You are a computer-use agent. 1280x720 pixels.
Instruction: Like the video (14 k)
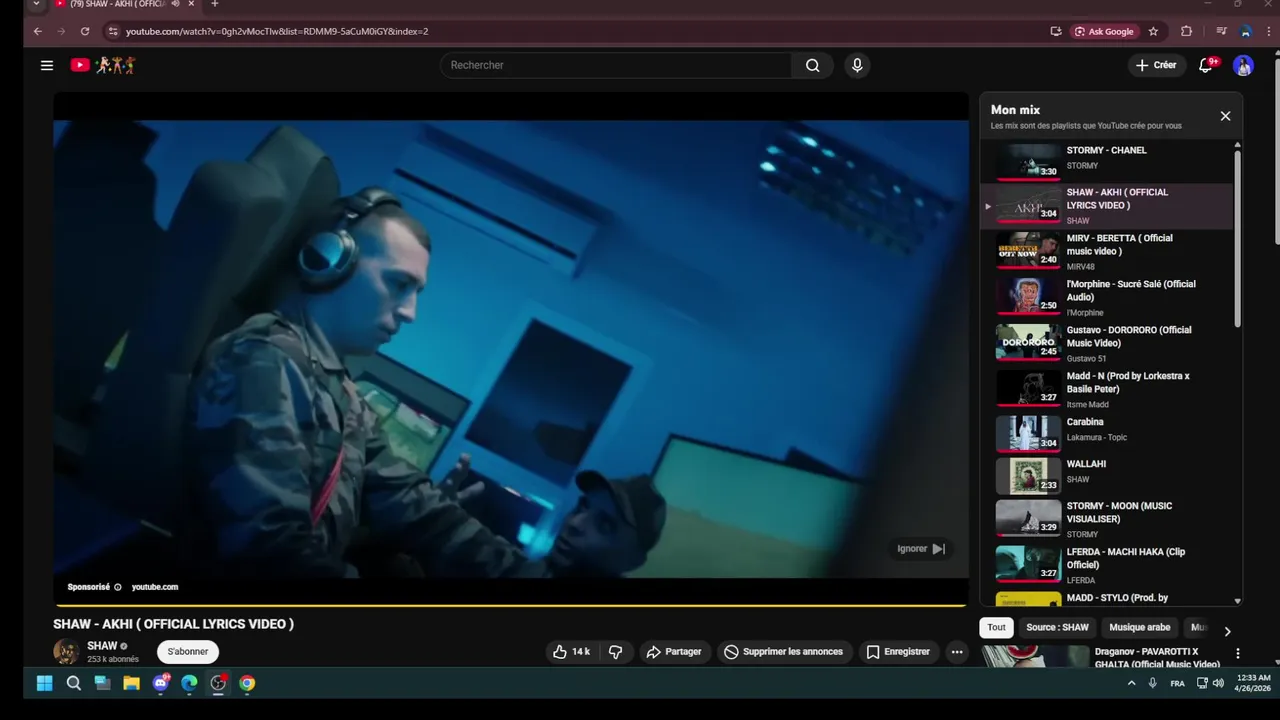571,652
